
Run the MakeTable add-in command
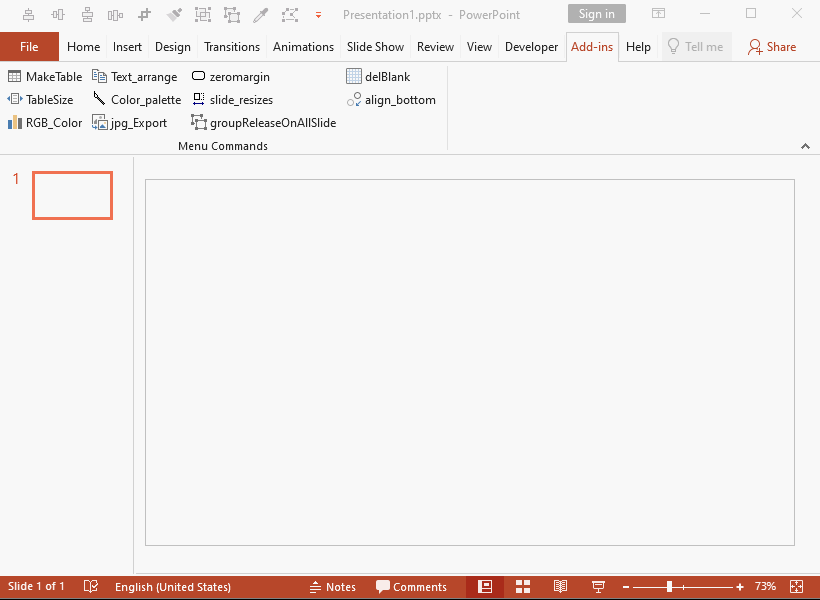coord(45,77)
